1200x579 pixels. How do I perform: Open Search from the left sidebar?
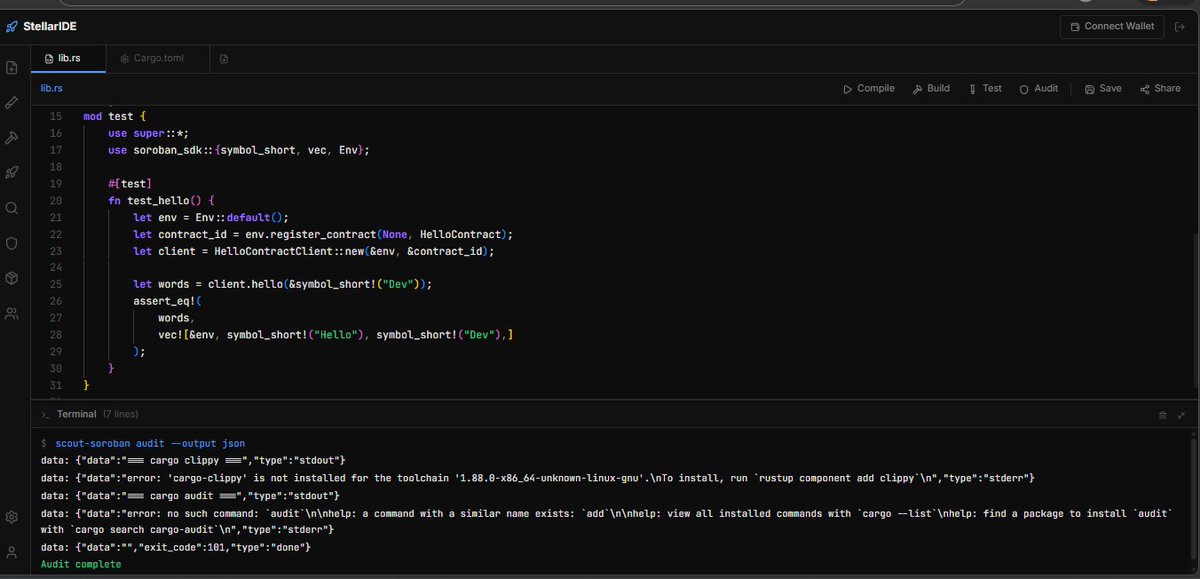pos(13,207)
